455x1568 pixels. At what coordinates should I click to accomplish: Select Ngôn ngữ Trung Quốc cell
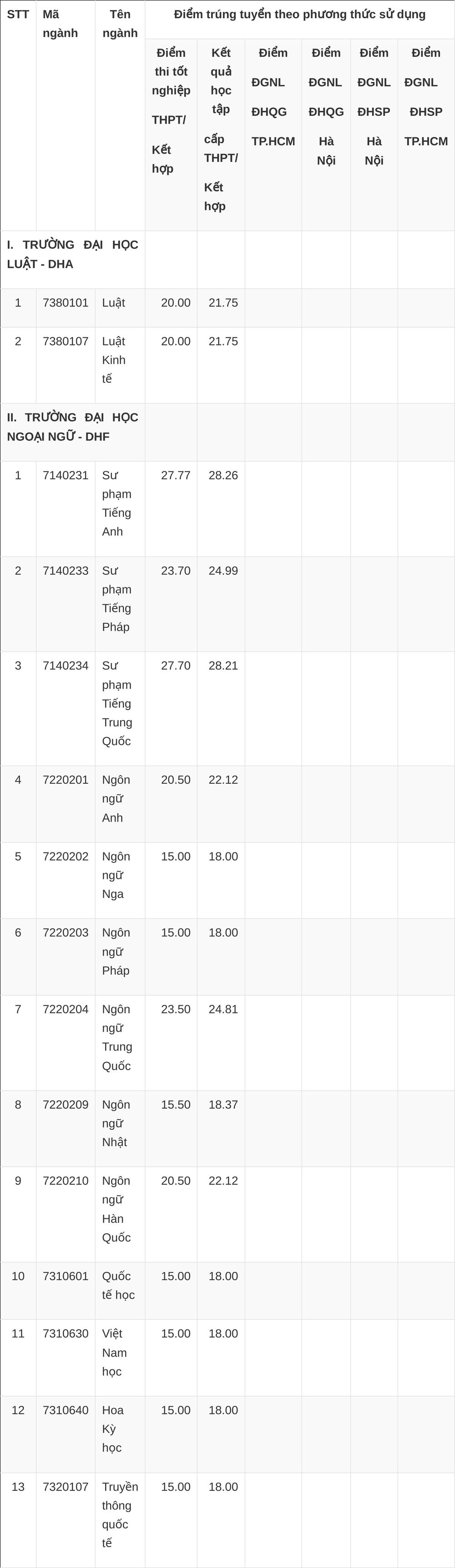click(117, 1037)
